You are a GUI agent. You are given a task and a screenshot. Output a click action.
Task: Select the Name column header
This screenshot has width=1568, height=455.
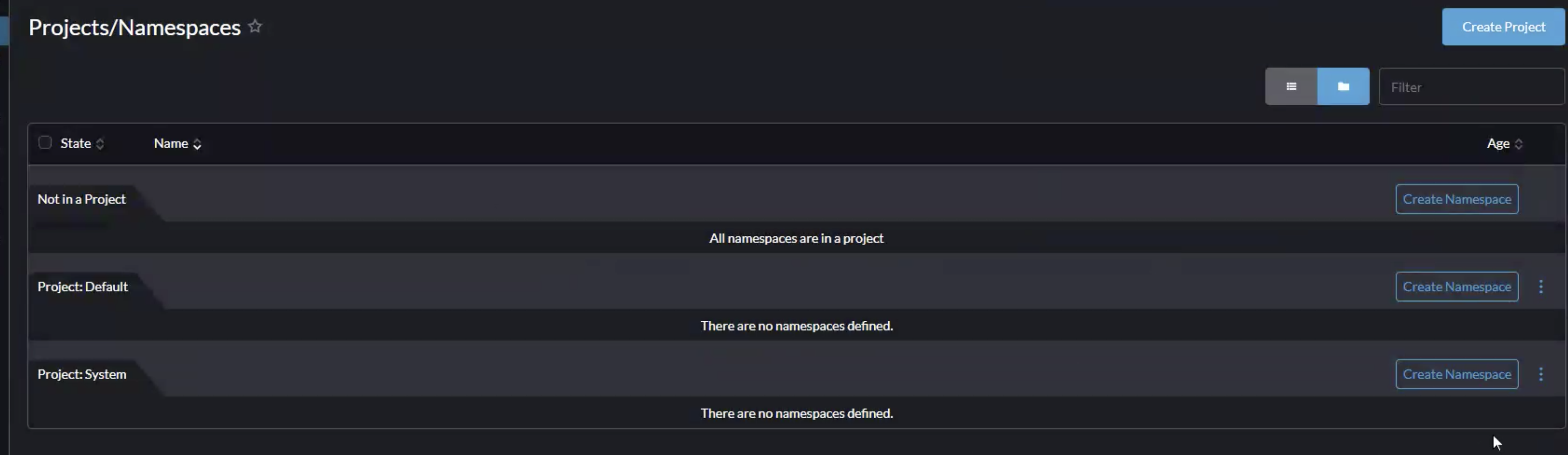(171, 144)
